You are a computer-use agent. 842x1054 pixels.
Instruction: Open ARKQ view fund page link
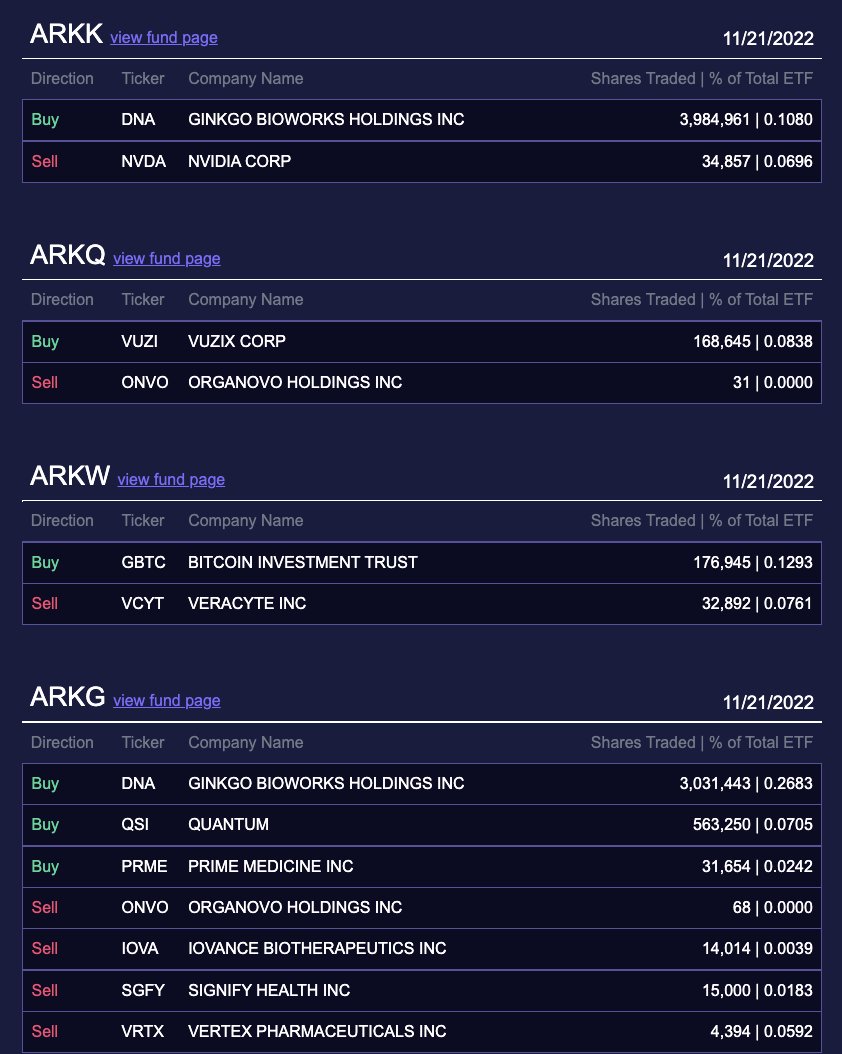(x=167, y=259)
